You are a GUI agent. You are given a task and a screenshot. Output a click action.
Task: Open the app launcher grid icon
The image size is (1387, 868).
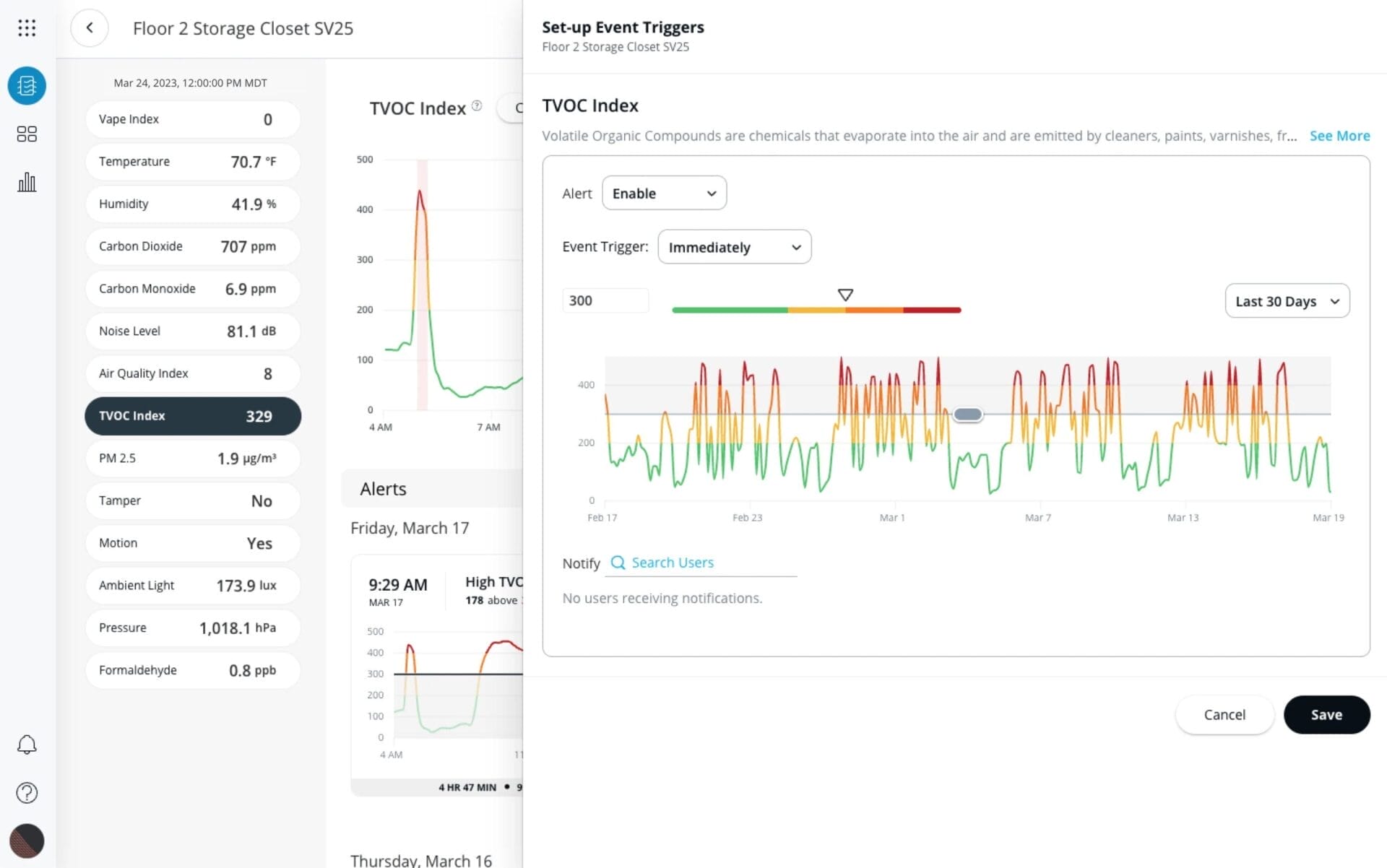click(x=27, y=27)
